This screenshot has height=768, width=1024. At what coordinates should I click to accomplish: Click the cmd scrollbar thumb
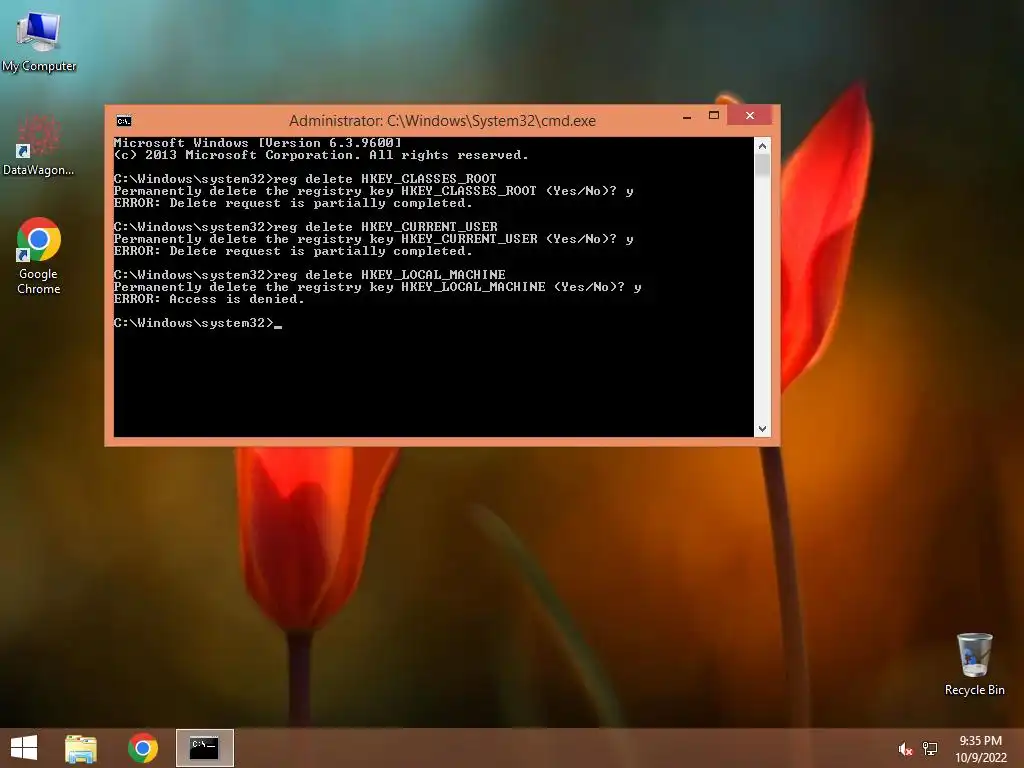[762, 165]
